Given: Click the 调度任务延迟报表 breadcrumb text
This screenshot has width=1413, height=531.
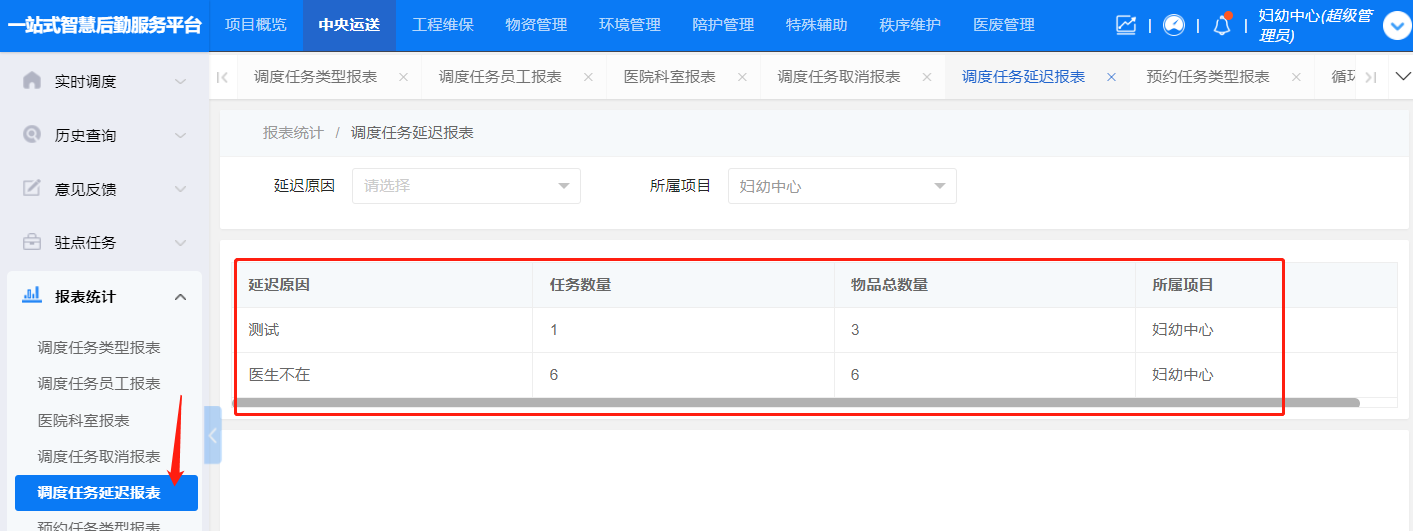Looking at the screenshot, I should pos(412,133).
